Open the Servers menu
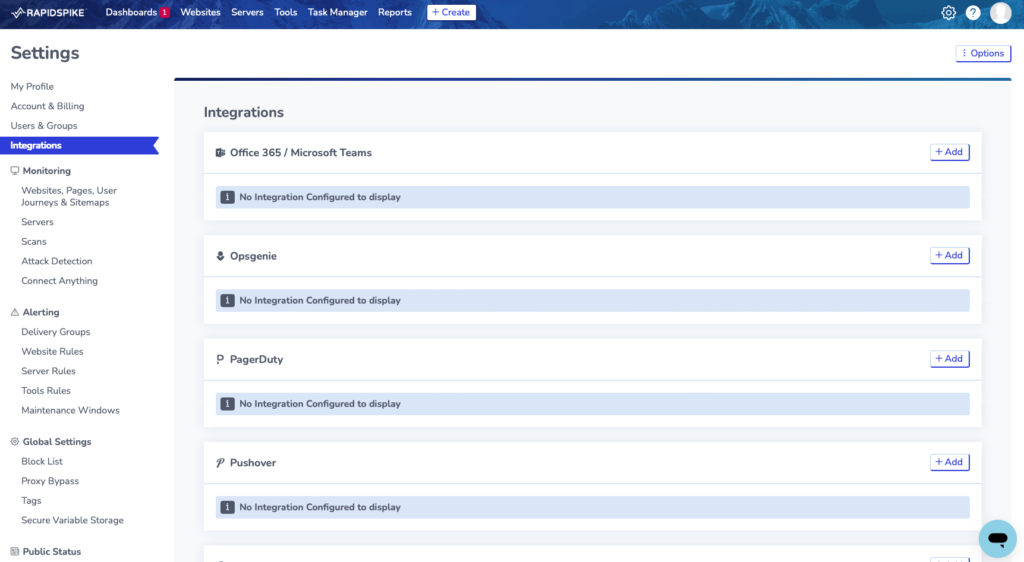This screenshot has width=1024, height=562. (247, 12)
